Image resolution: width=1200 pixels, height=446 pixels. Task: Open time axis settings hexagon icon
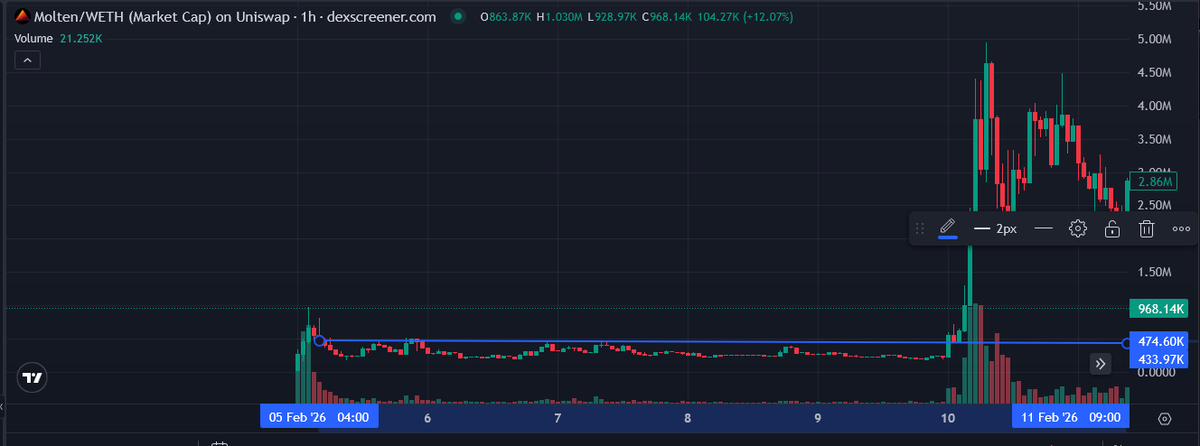1164,417
